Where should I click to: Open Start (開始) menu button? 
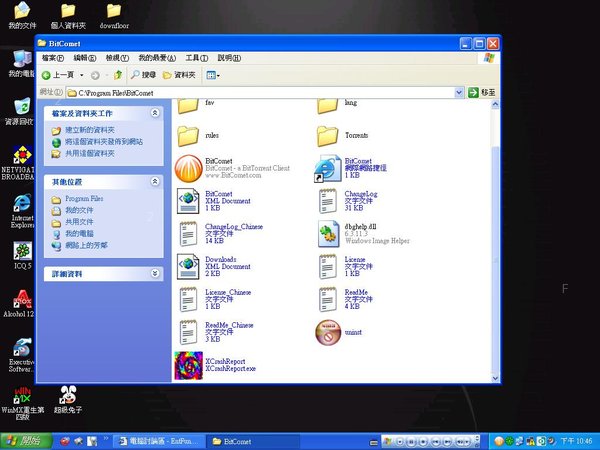tap(26, 441)
